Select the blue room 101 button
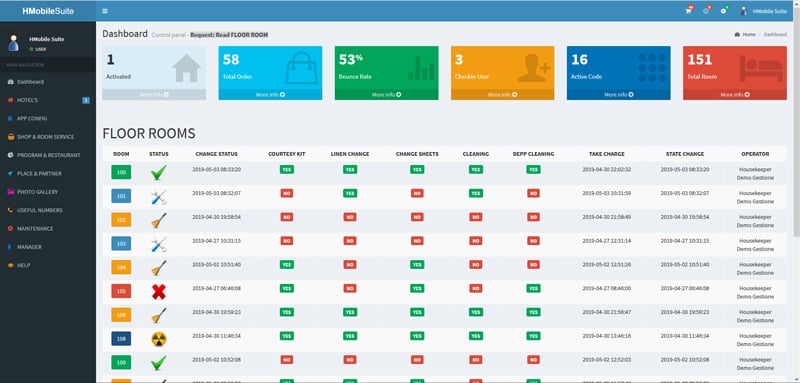This screenshot has height=383, width=800. (x=121, y=196)
